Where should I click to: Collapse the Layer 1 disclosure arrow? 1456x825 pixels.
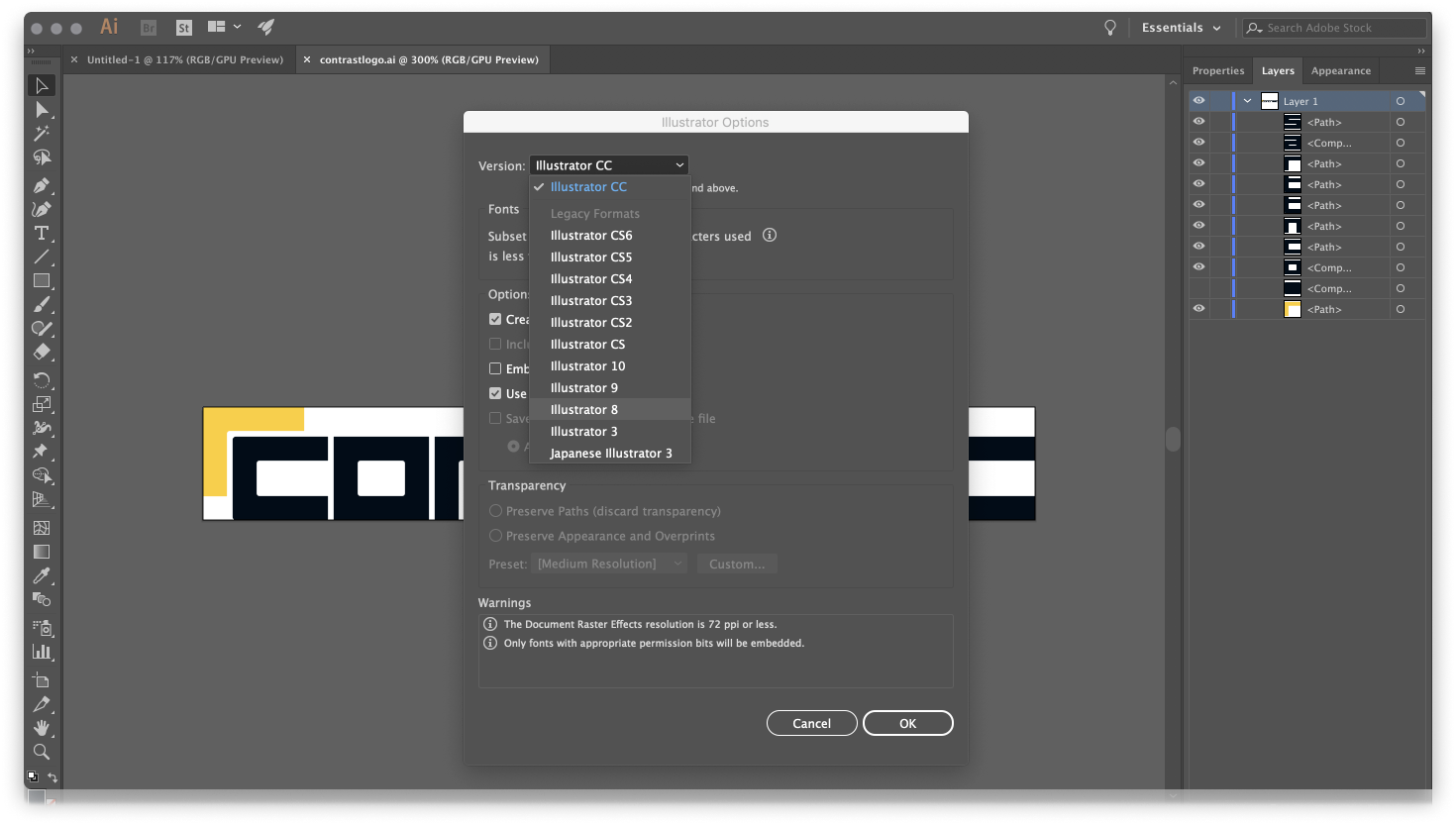[x=1248, y=101]
